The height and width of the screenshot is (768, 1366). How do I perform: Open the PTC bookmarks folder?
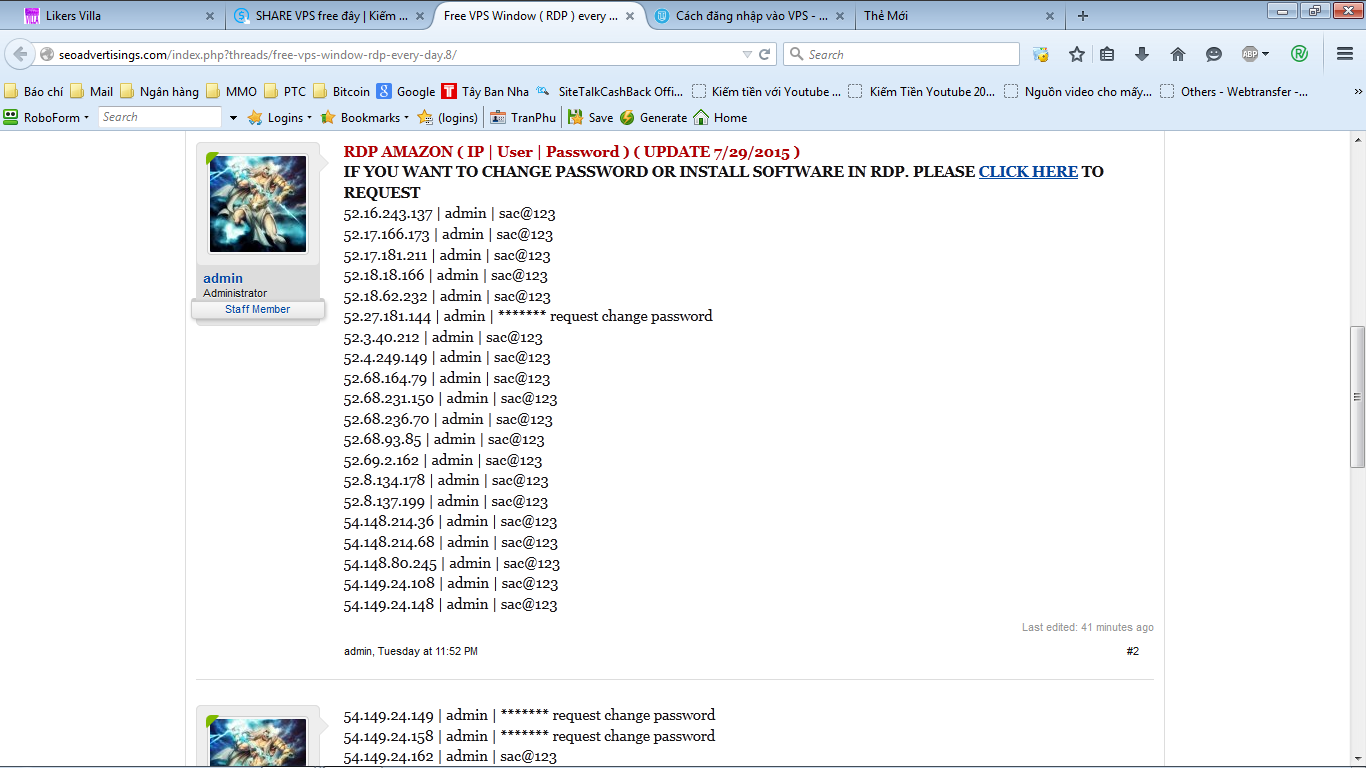pos(285,91)
